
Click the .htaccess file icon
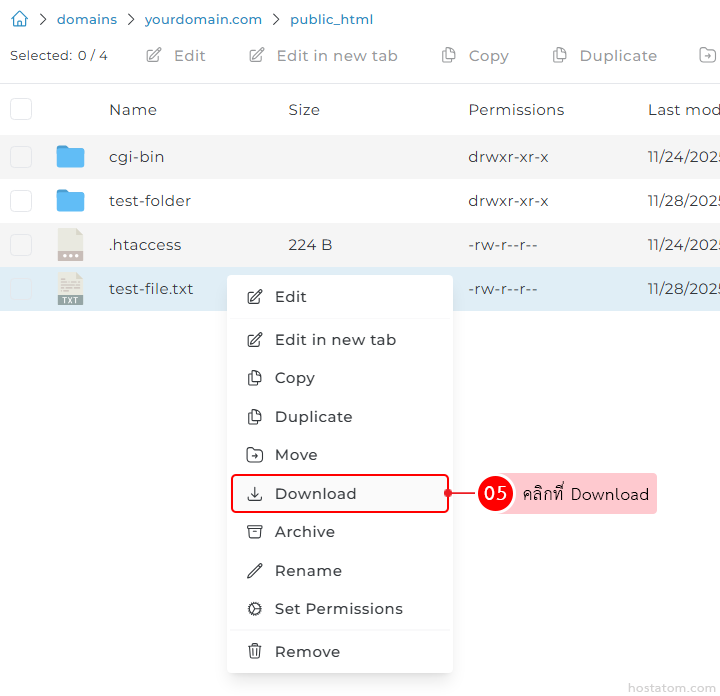coord(70,245)
